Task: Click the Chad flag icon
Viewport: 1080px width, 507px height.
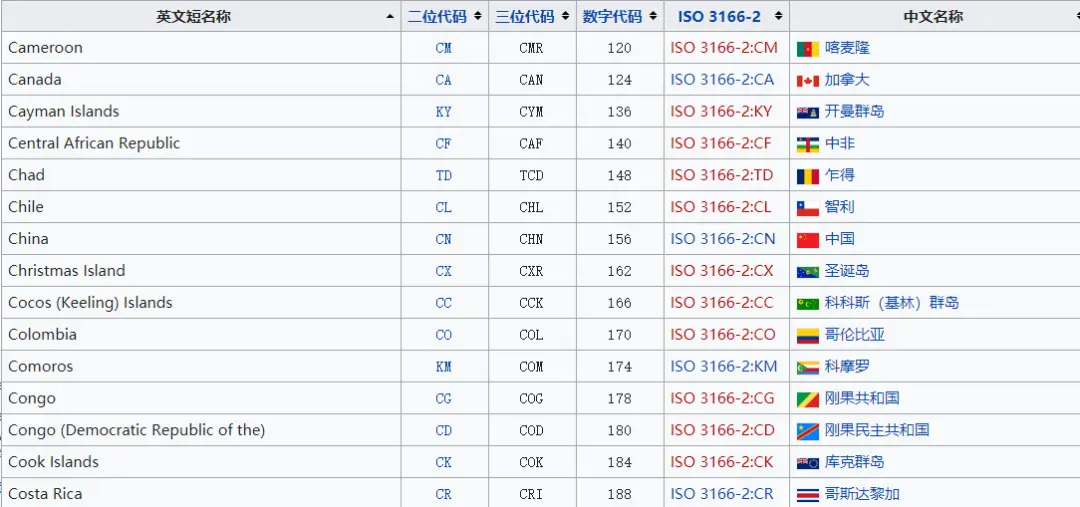Action: [808, 176]
